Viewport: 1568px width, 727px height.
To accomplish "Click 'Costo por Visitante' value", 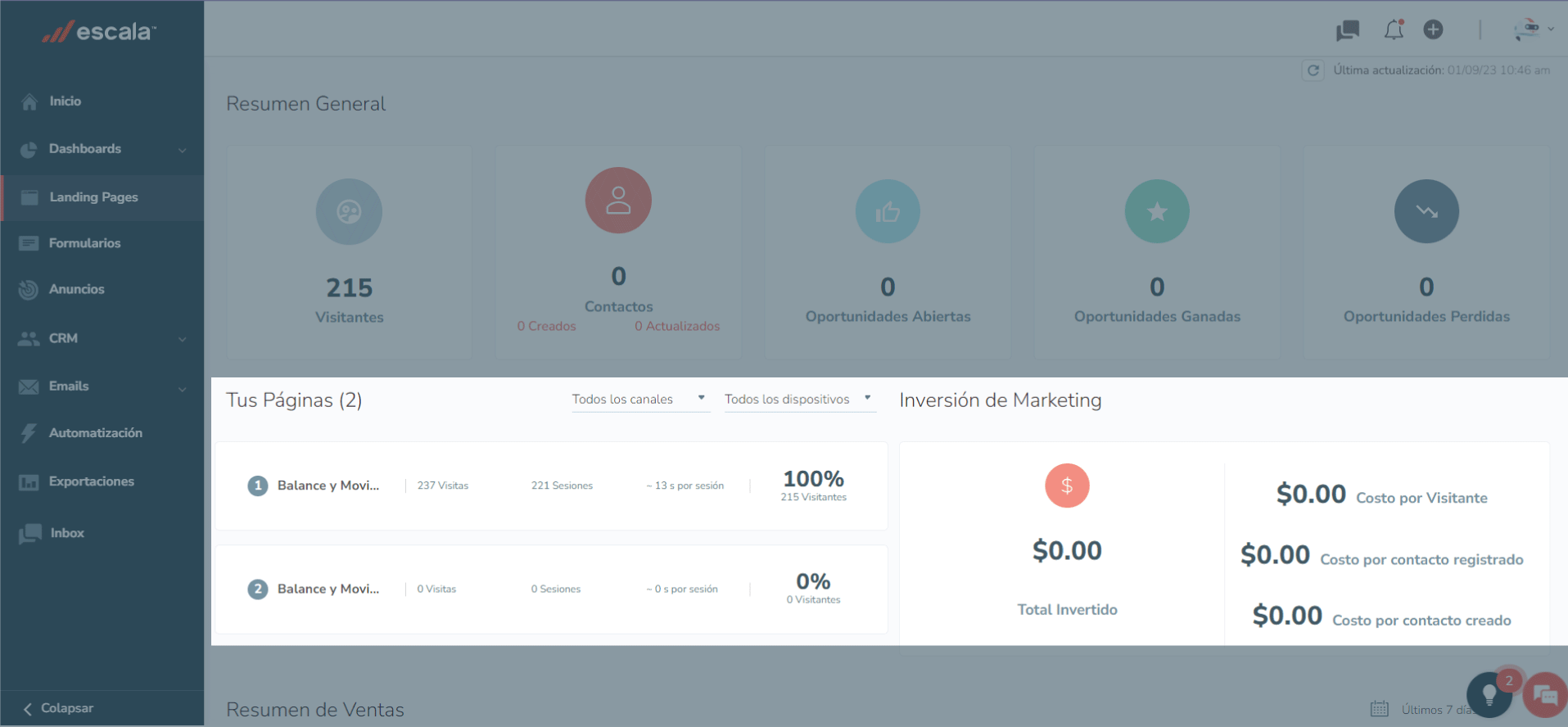I will click(x=1311, y=494).
